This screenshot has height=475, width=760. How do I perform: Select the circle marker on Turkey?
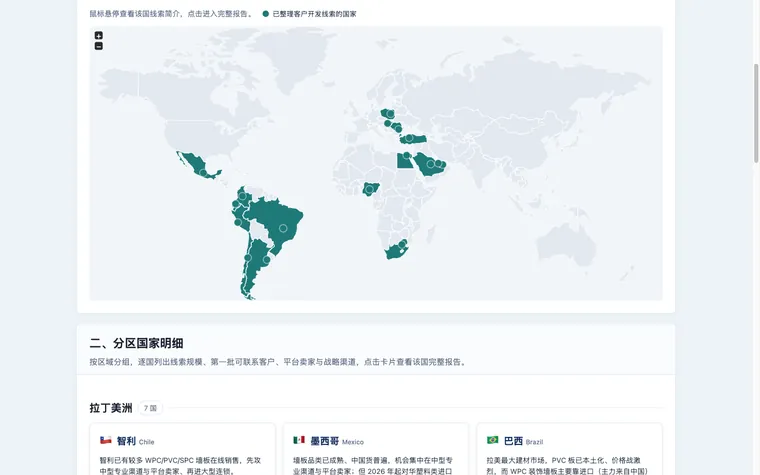pos(410,138)
